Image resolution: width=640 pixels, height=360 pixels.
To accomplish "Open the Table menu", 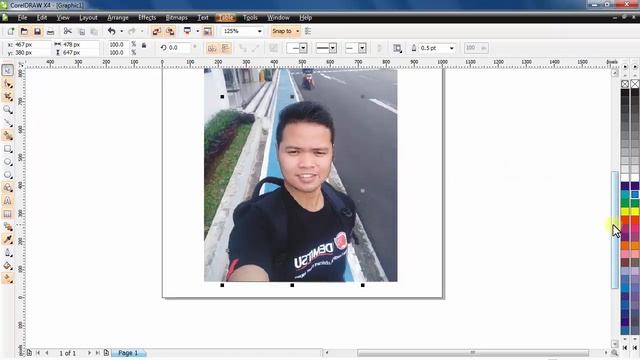I will 225,18.
